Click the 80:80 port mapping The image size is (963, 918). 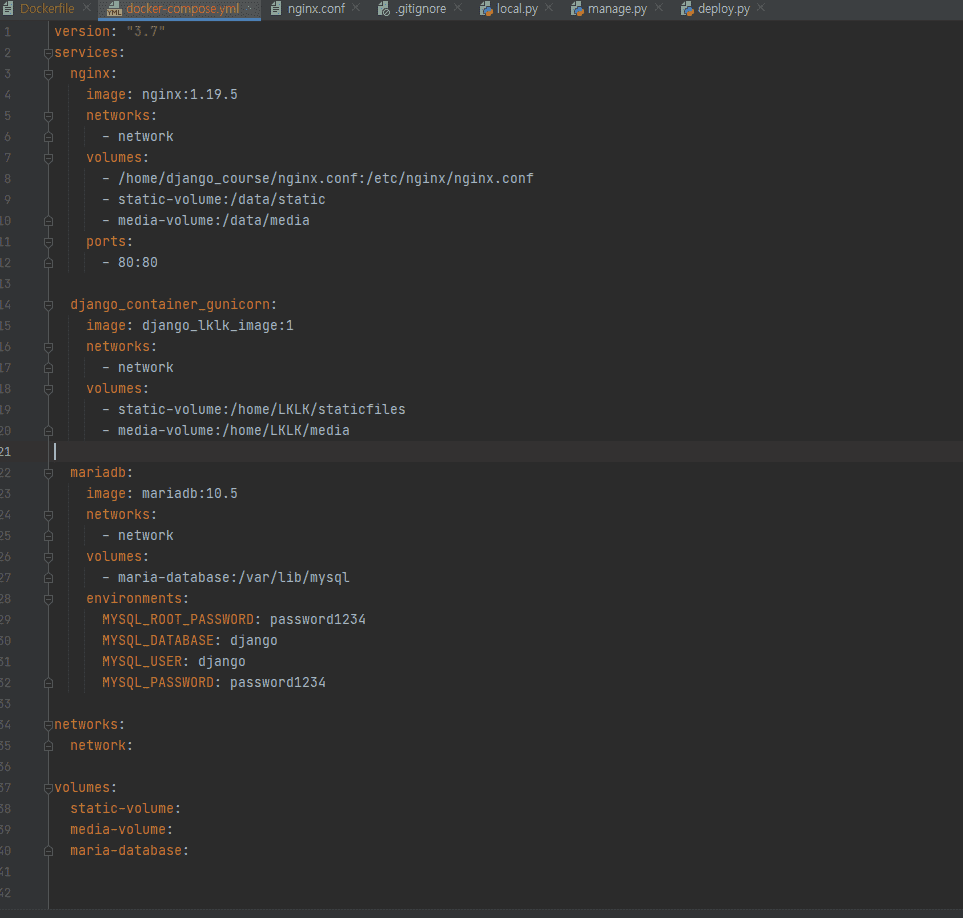click(138, 263)
